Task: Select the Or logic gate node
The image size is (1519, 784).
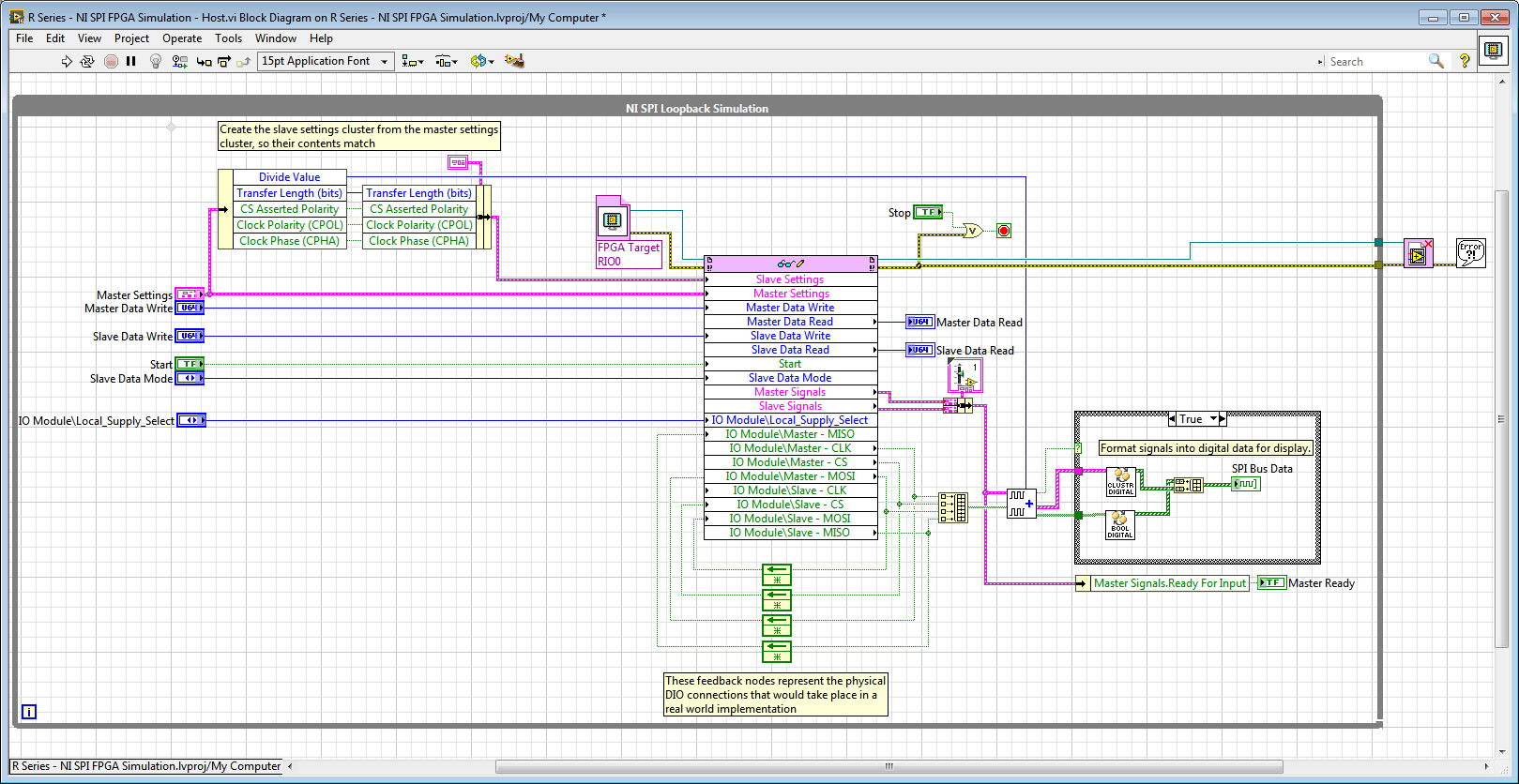Action: click(x=973, y=231)
